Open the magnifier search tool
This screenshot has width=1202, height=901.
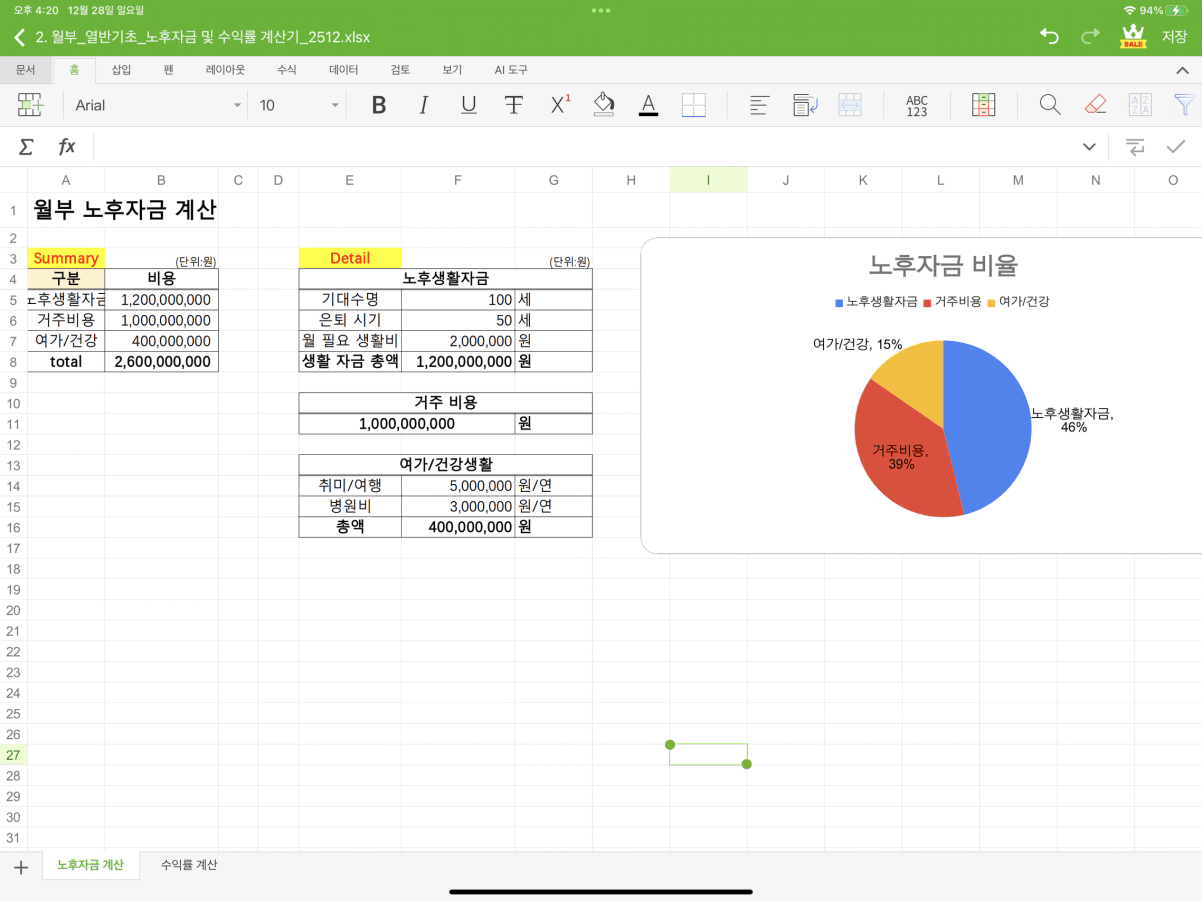coord(1049,105)
